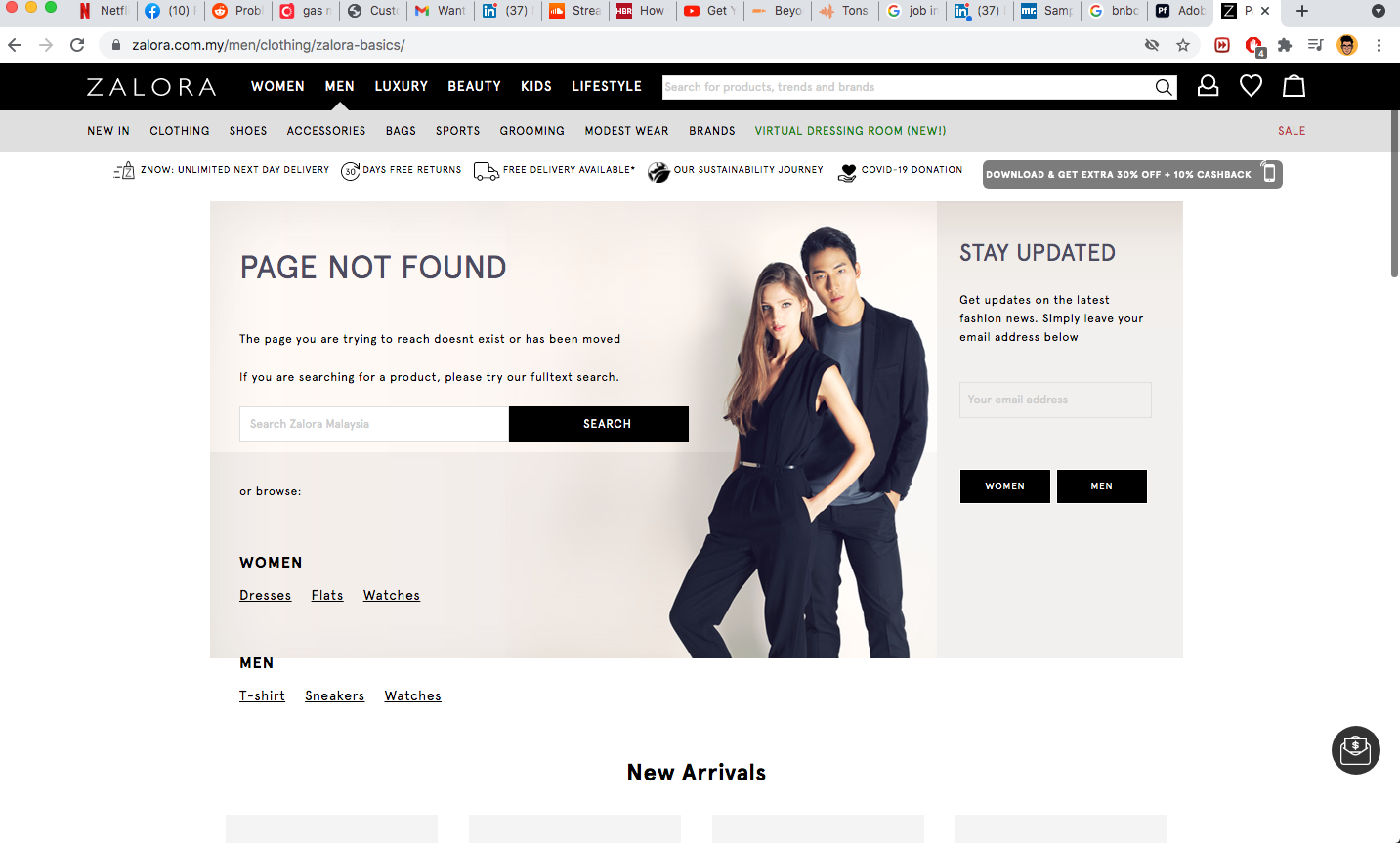Bookmark page with star icon

(1183, 45)
